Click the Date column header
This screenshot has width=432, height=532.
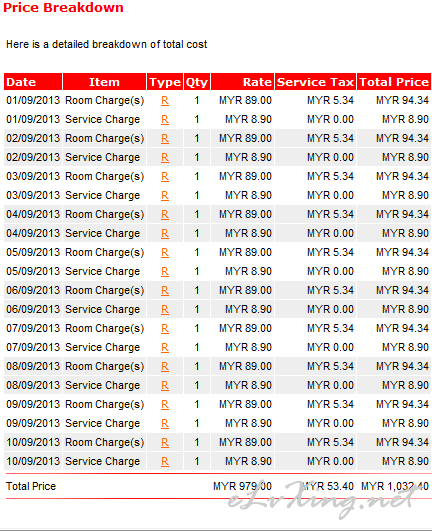point(33,82)
